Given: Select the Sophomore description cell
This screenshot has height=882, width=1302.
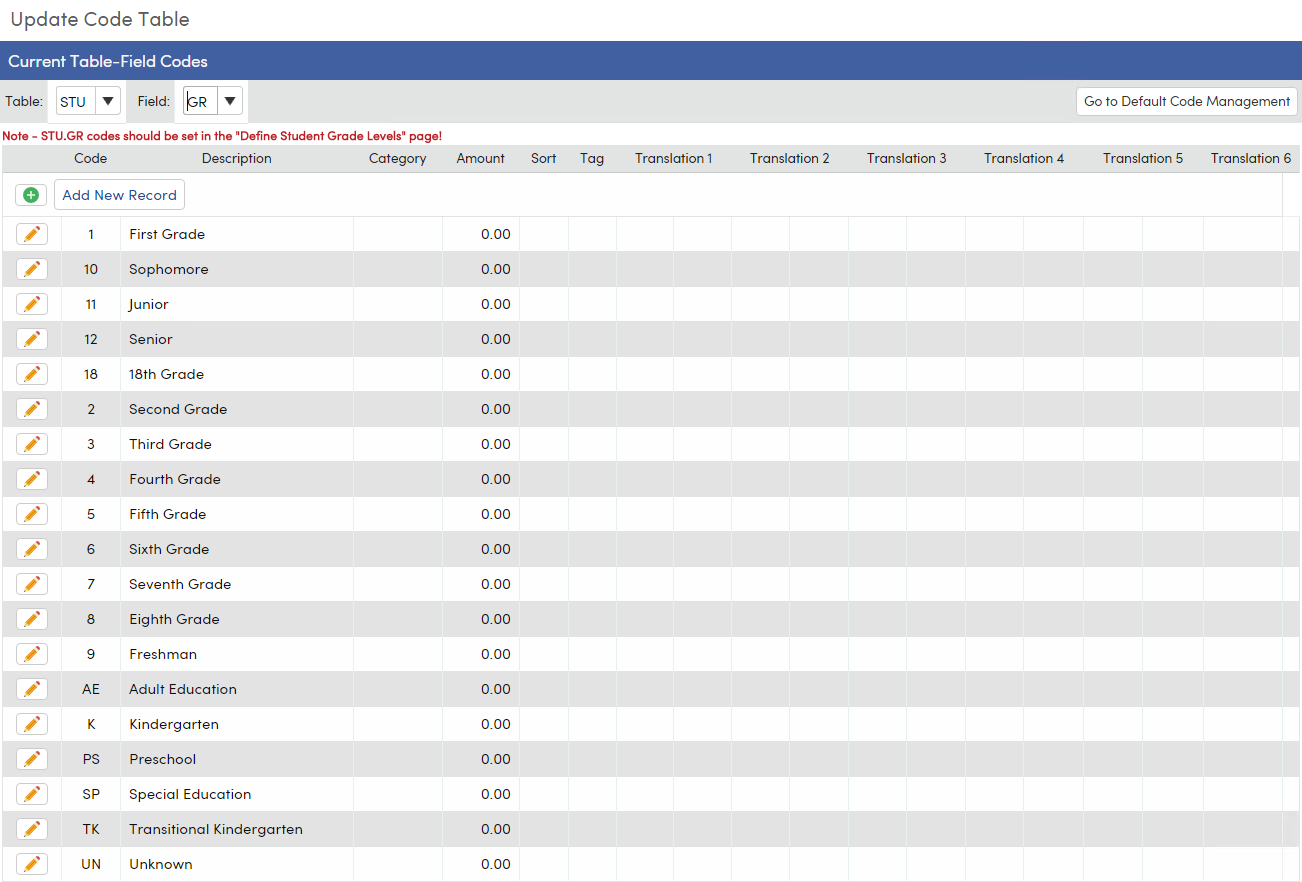Looking at the screenshot, I should pyautogui.click(x=237, y=269).
